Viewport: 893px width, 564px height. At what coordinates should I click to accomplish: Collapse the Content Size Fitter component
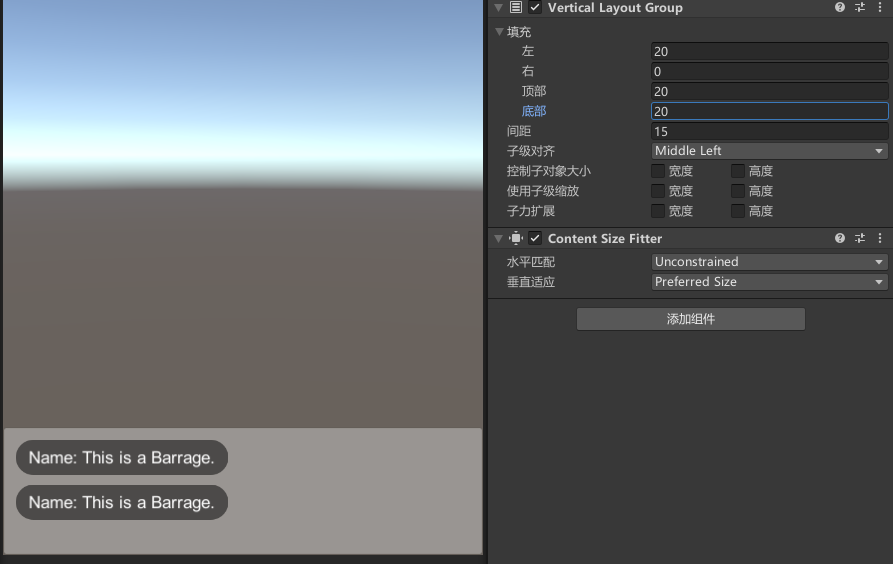pyautogui.click(x=499, y=238)
